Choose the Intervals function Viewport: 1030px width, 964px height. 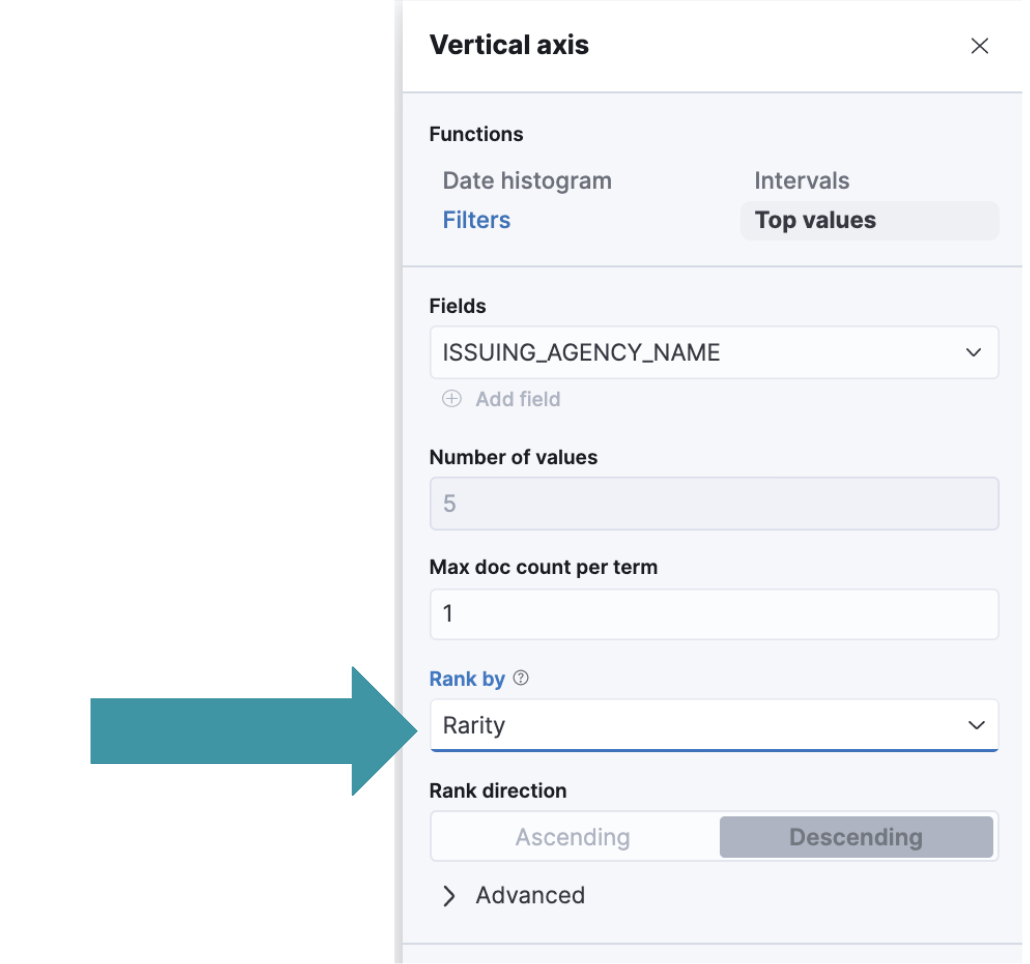click(801, 181)
